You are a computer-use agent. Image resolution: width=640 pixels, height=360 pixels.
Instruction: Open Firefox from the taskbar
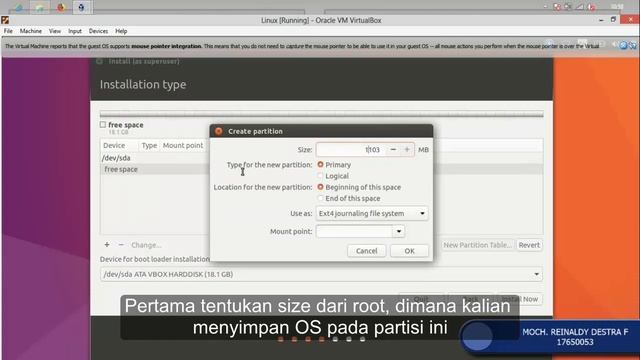coord(61,7)
